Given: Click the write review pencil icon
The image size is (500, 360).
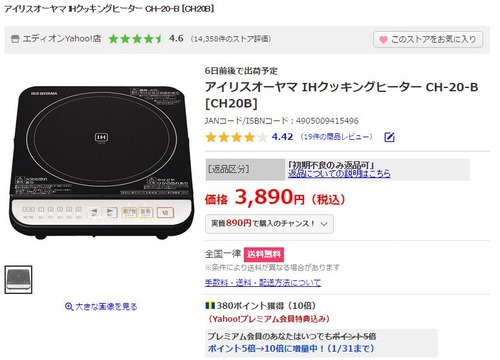Looking at the screenshot, I should pyautogui.click(x=389, y=137).
